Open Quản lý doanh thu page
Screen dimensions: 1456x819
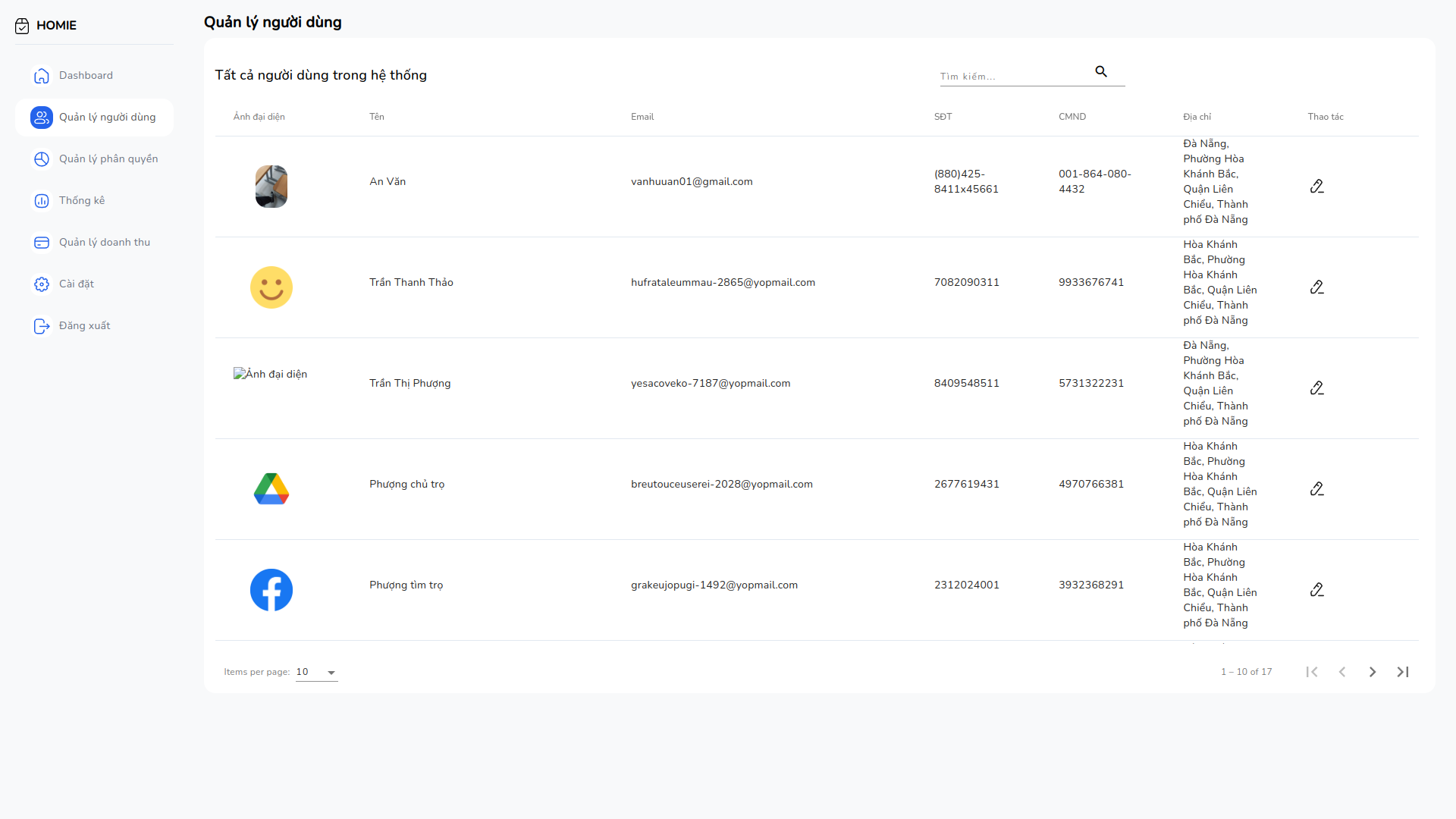point(105,243)
